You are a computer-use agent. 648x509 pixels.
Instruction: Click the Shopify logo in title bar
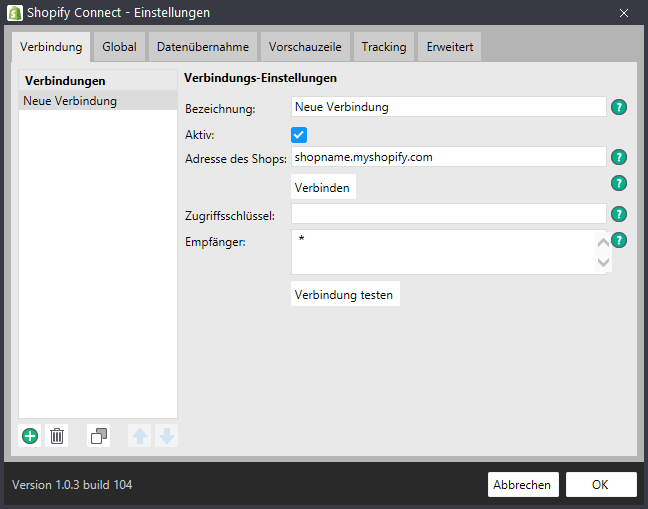[15, 13]
